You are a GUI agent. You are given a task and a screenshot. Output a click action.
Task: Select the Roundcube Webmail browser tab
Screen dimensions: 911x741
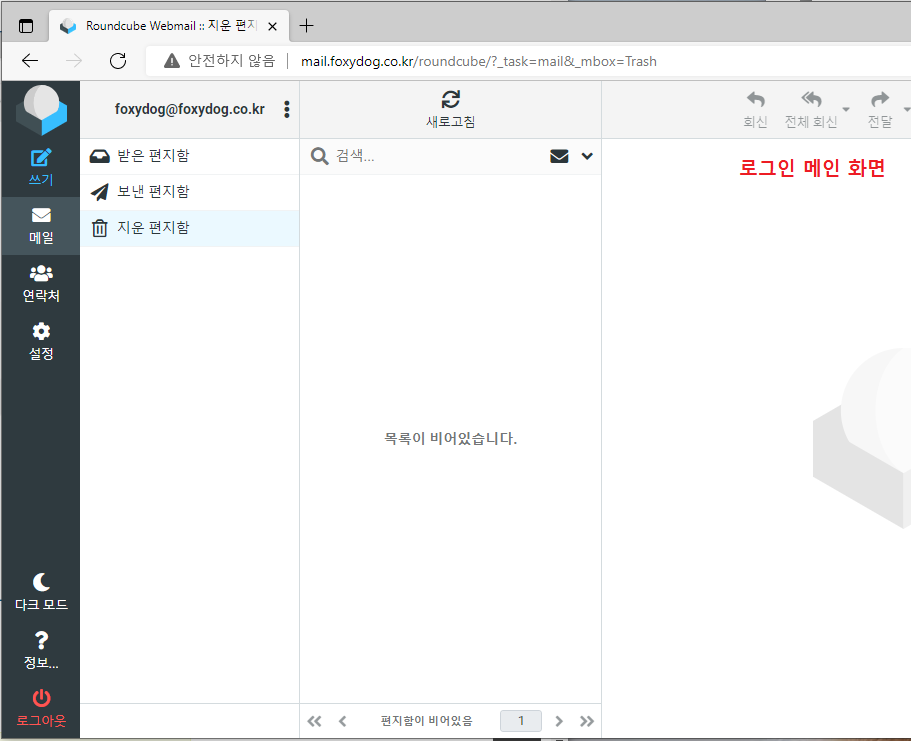(169, 26)
